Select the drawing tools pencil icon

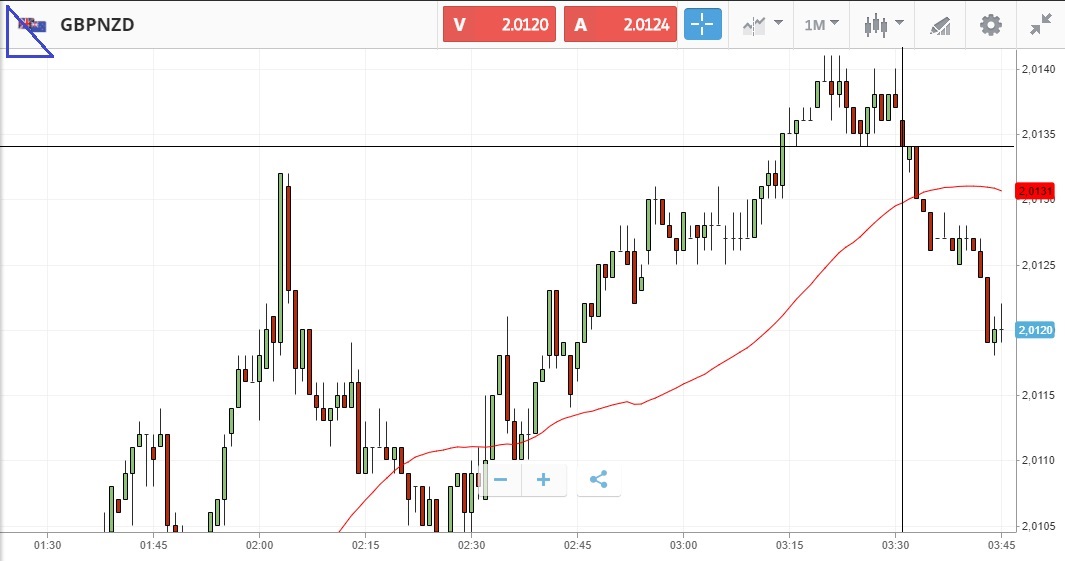click(940, 25)
